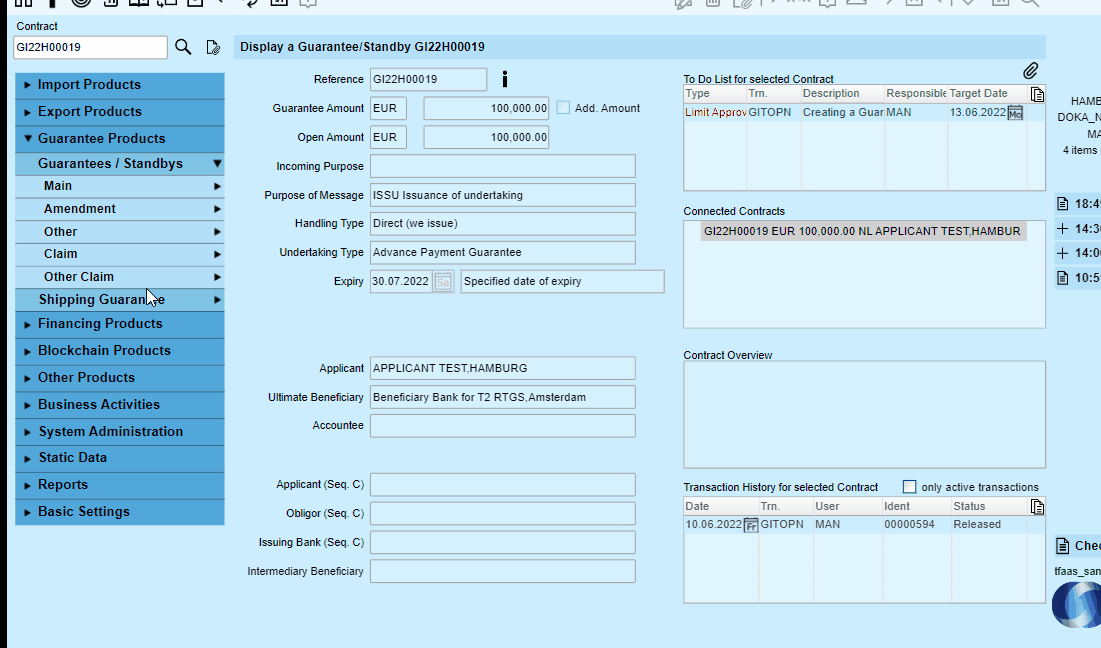Click the Expiry date field 30.07.2022

click(x=401, y=282)
